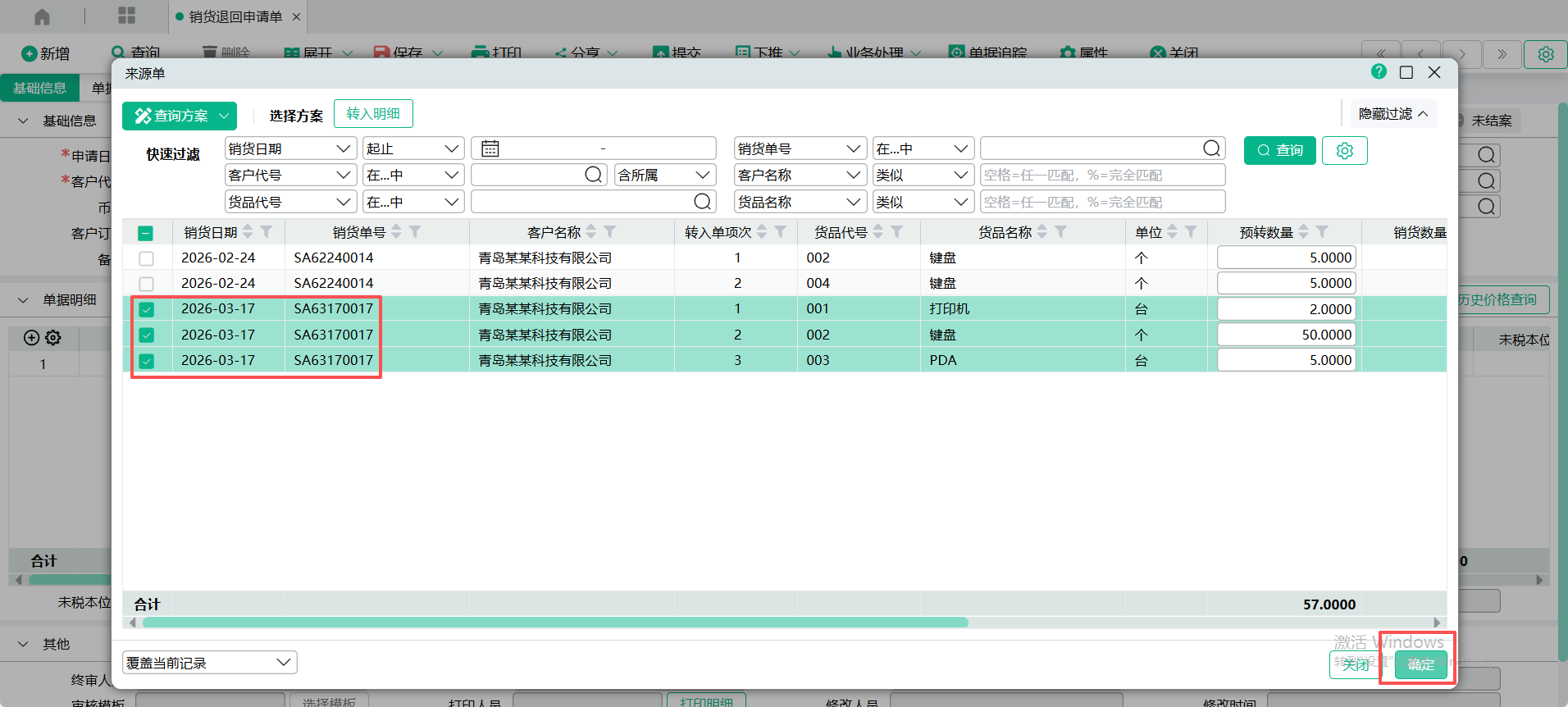The image size is (1568, 707).
Task: Click the filter funnel on 客户名称 column
Action: click(x=610, y=232)
